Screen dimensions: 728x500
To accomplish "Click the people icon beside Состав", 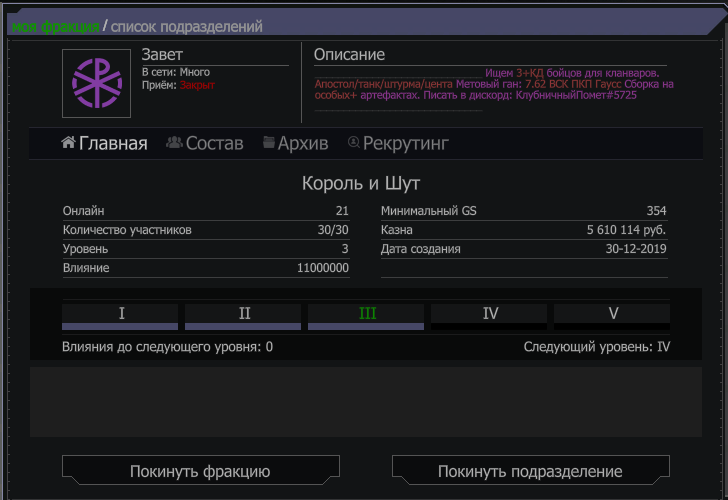I will coord(174,143).
